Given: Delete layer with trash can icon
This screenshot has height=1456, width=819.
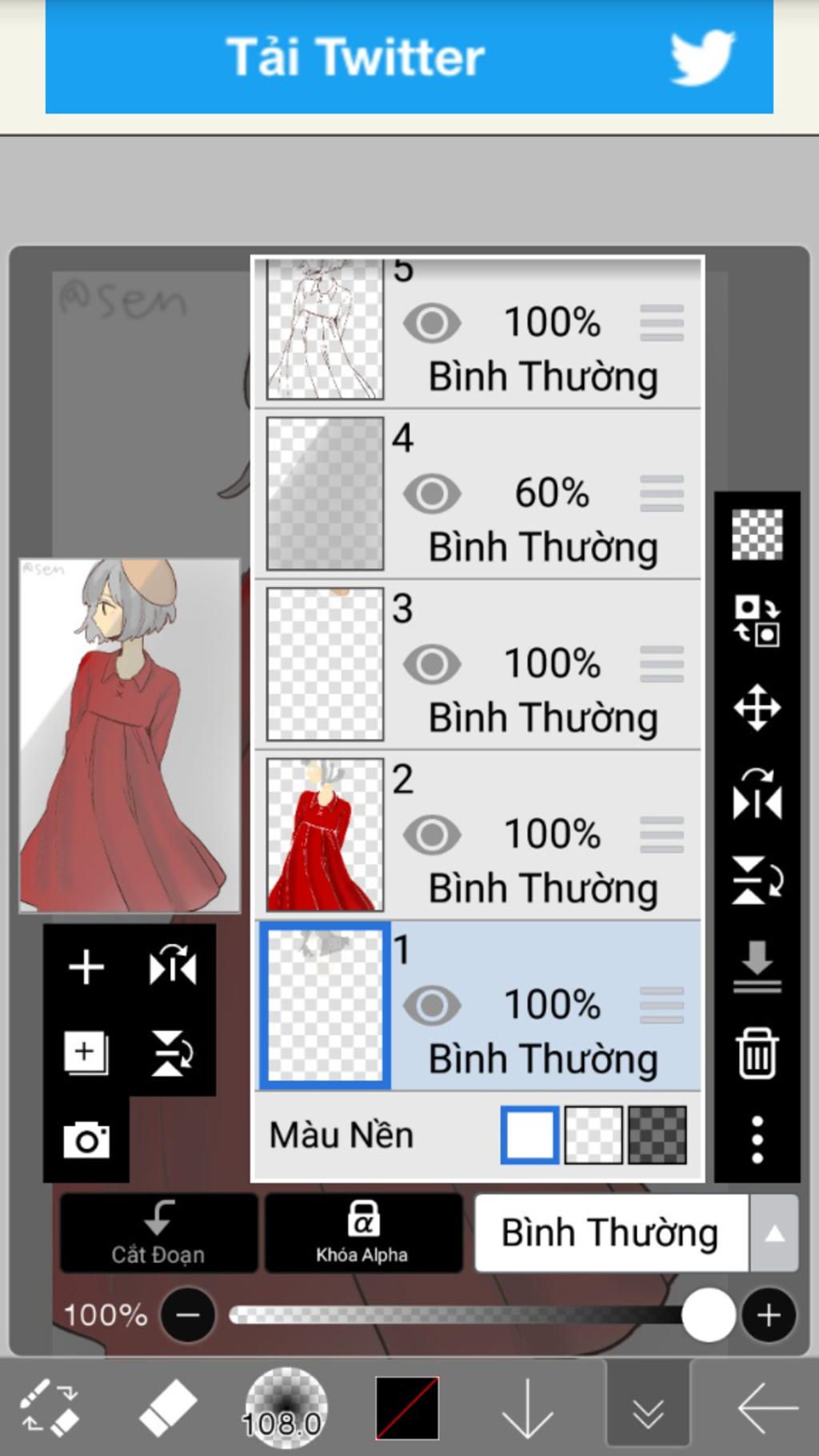Looking at the screenshot, I should click(757, 1053).
